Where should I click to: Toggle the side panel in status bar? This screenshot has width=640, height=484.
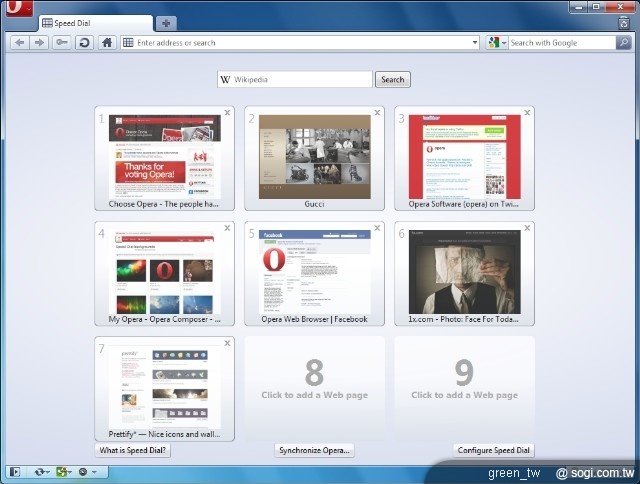click(14, 471)
